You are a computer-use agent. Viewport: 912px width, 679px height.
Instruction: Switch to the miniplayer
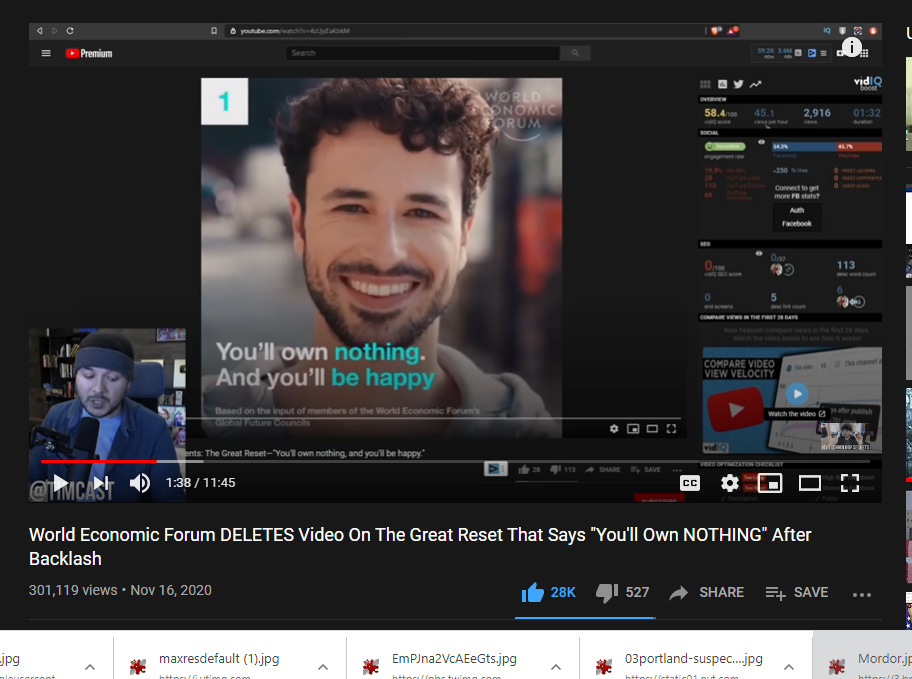[770, 483]
